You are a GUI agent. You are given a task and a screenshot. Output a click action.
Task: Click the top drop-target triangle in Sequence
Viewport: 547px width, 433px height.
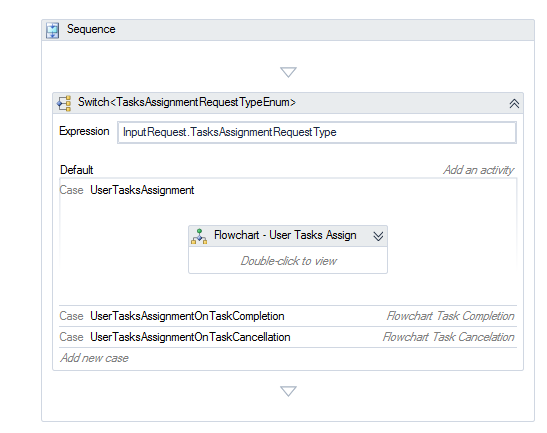(288, 72)
